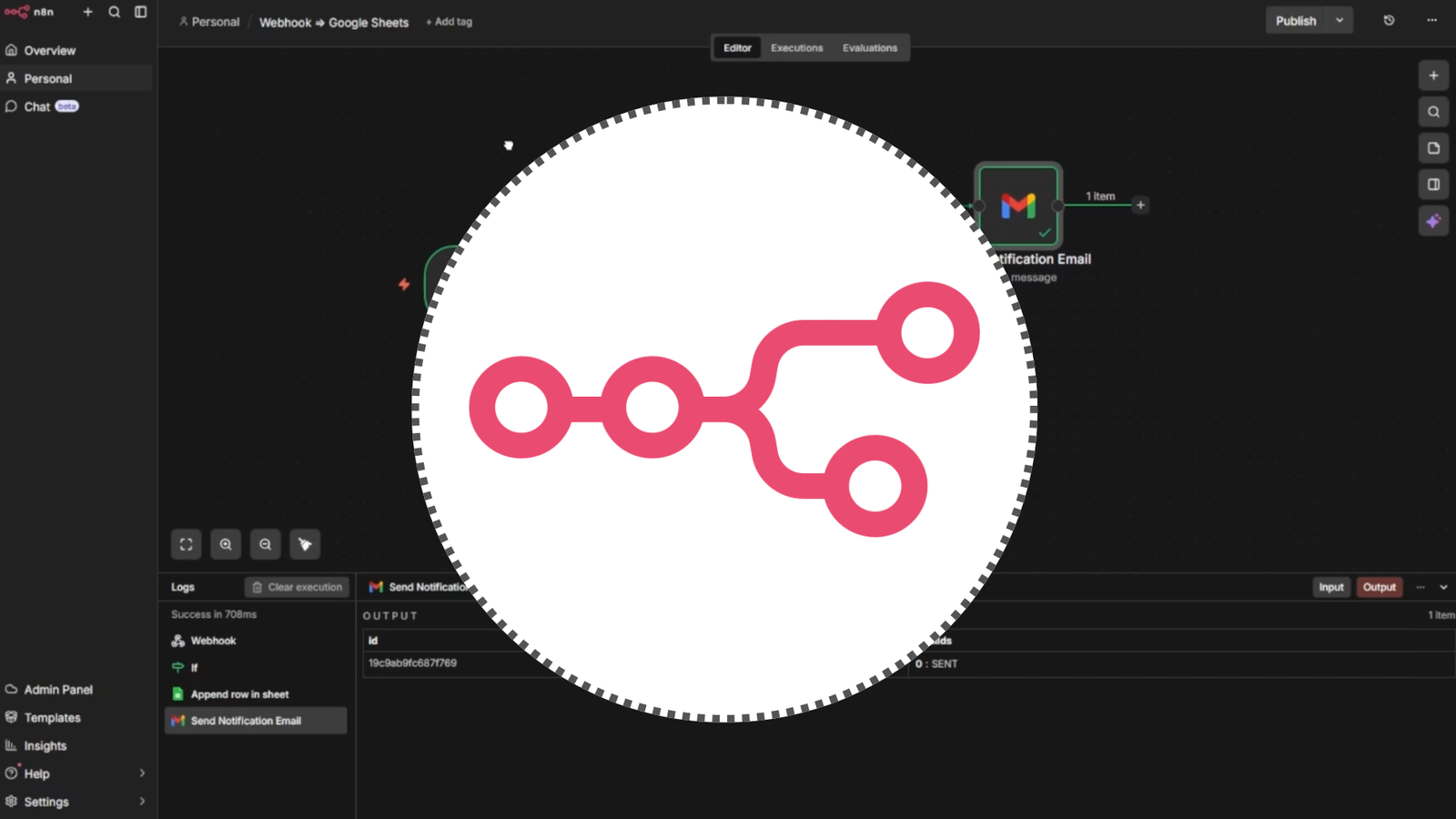Image resolution: width=1456 pixels, height=819 pixels.
Task: Switch to the Input tab of node output
Action: point(1331,587)
